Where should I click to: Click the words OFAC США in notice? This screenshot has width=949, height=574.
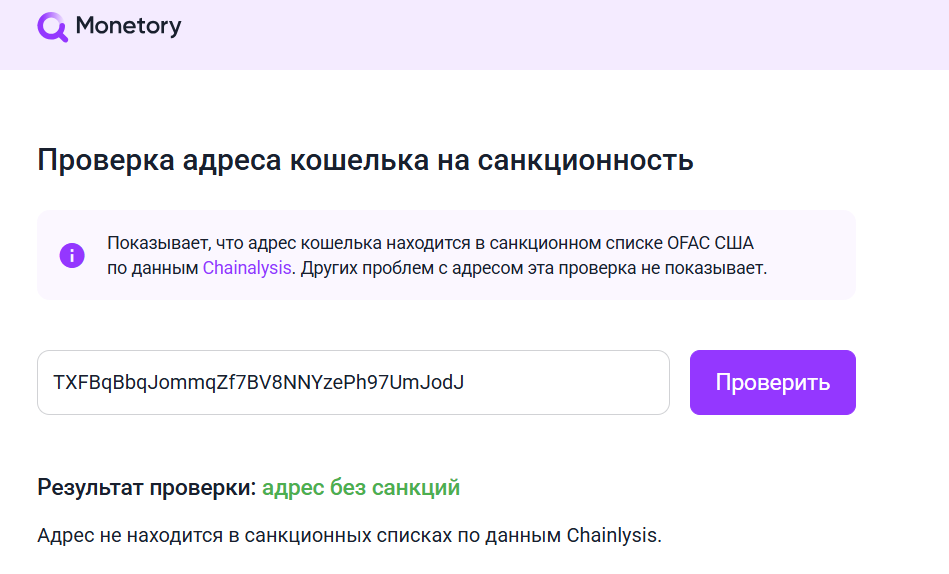coord(711,243)
